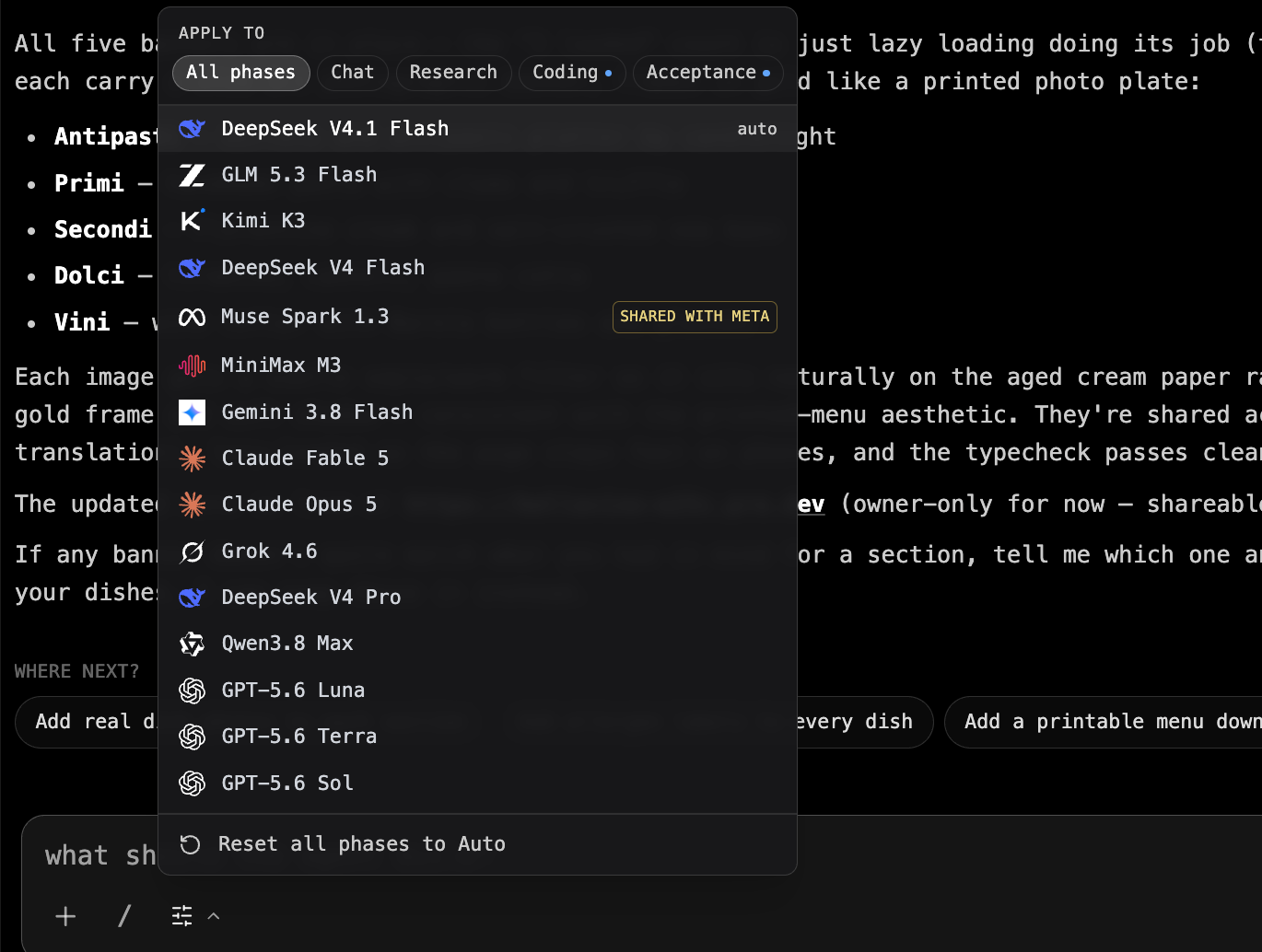Click the Grok 4.6 logo icon
Image resolution: width=1262 pixels, height=952 pixels.
[x=192, y=551]
